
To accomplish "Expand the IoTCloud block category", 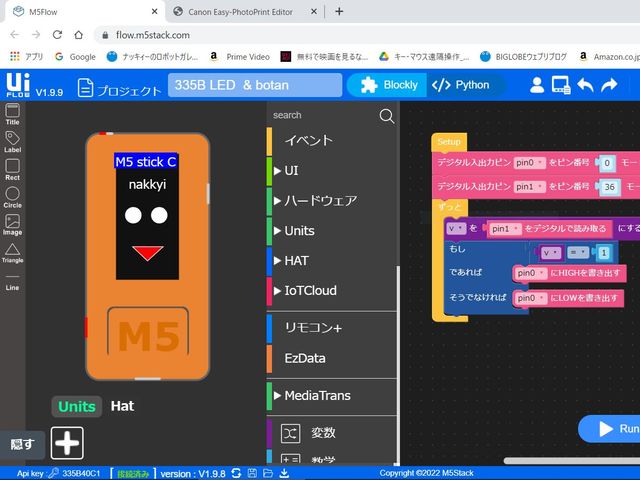I will [332, 291].
